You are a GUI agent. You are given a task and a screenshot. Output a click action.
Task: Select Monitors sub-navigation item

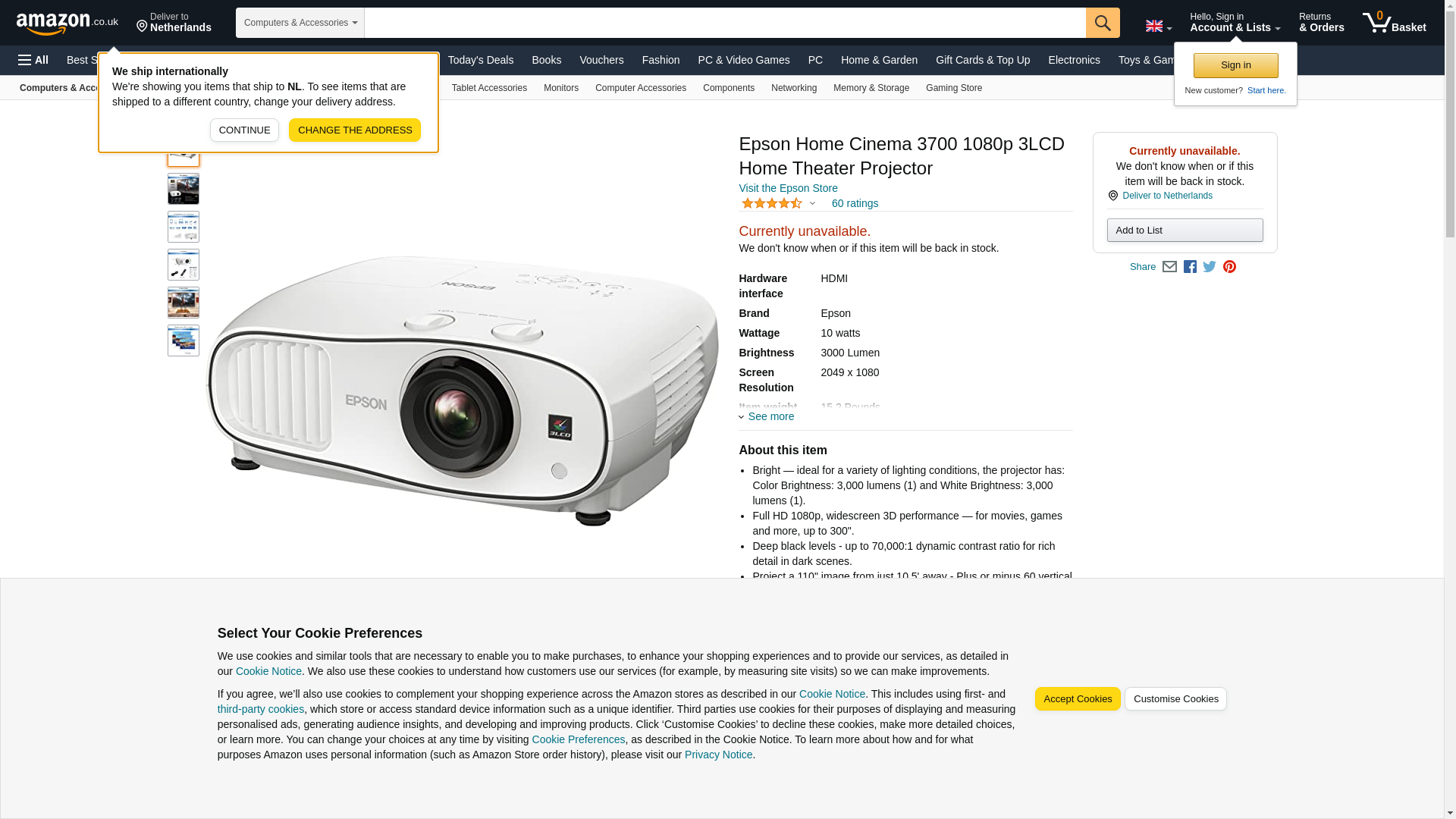561,88
